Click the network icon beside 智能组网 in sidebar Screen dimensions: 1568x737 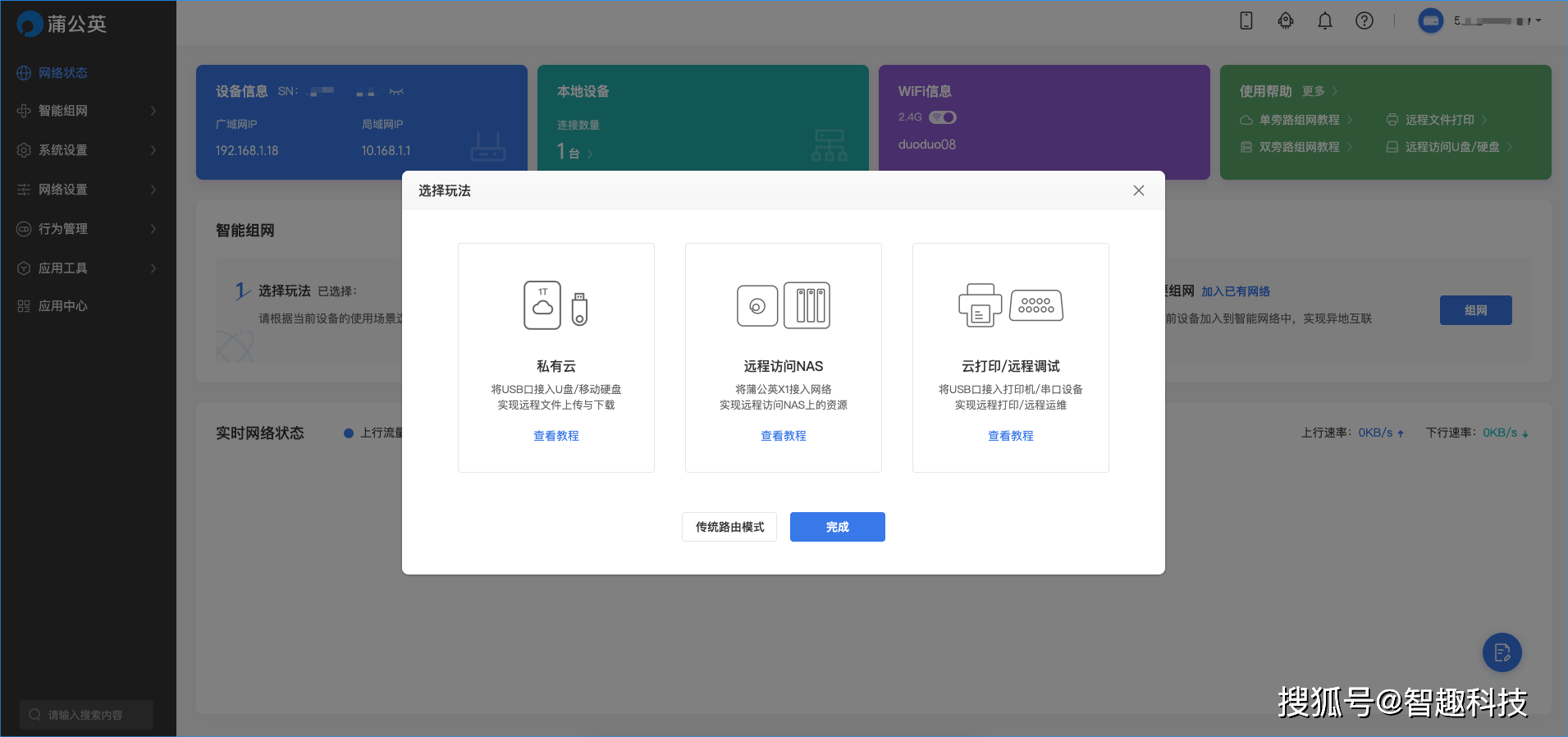24,111
